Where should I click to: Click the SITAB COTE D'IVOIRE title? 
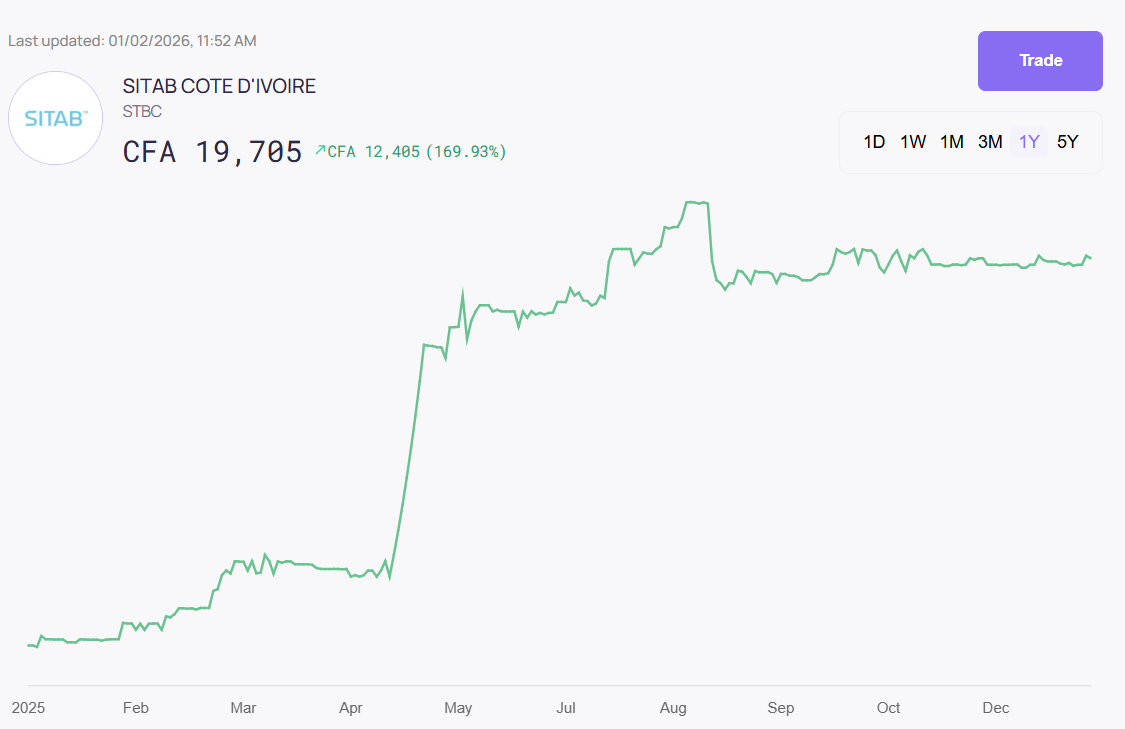pos(219,87)
